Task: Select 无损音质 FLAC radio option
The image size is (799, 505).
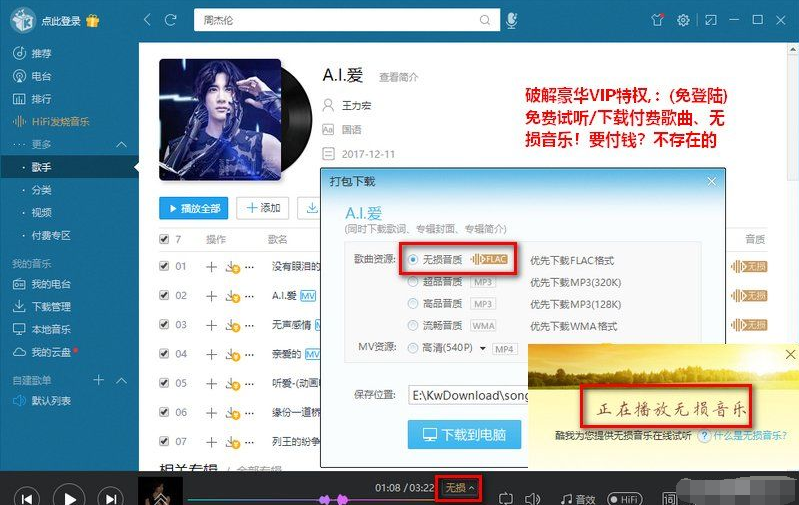Action: point(413,260)
